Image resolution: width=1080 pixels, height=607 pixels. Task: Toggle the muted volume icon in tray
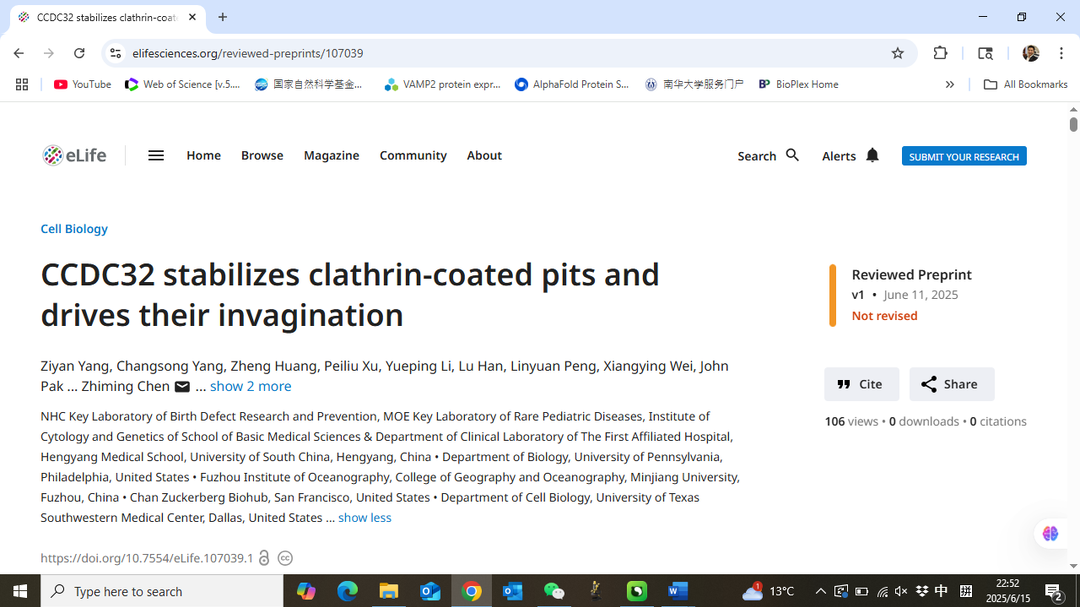[x=901, y=591]
